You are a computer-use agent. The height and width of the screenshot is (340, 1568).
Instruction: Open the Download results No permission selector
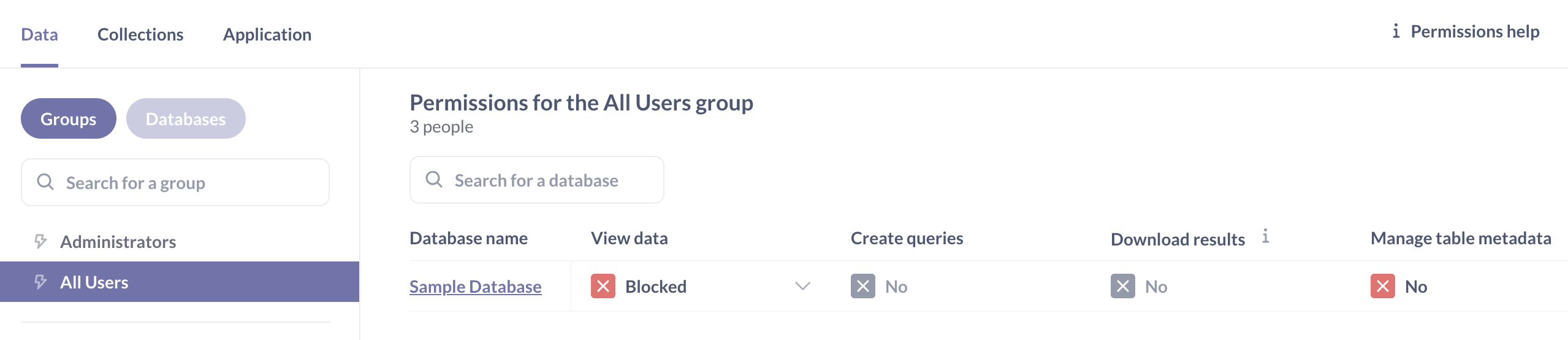[x=1140, y=286]
